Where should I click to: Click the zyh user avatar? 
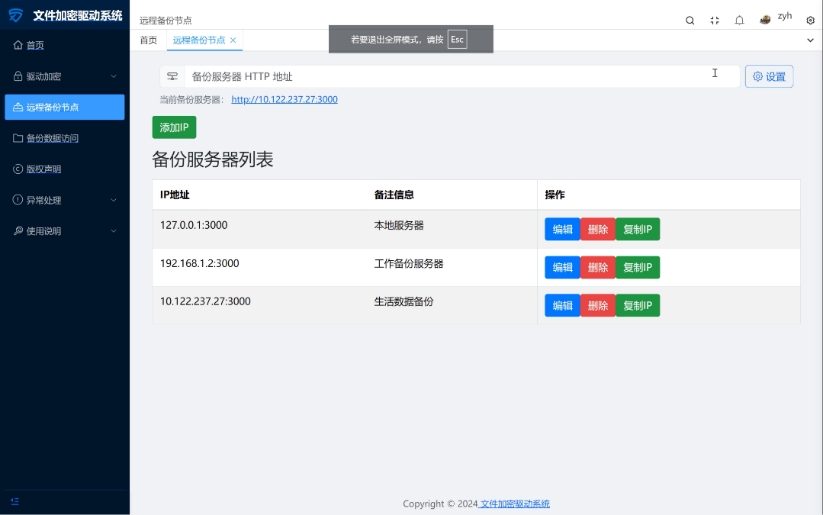(x=766, y=19)
